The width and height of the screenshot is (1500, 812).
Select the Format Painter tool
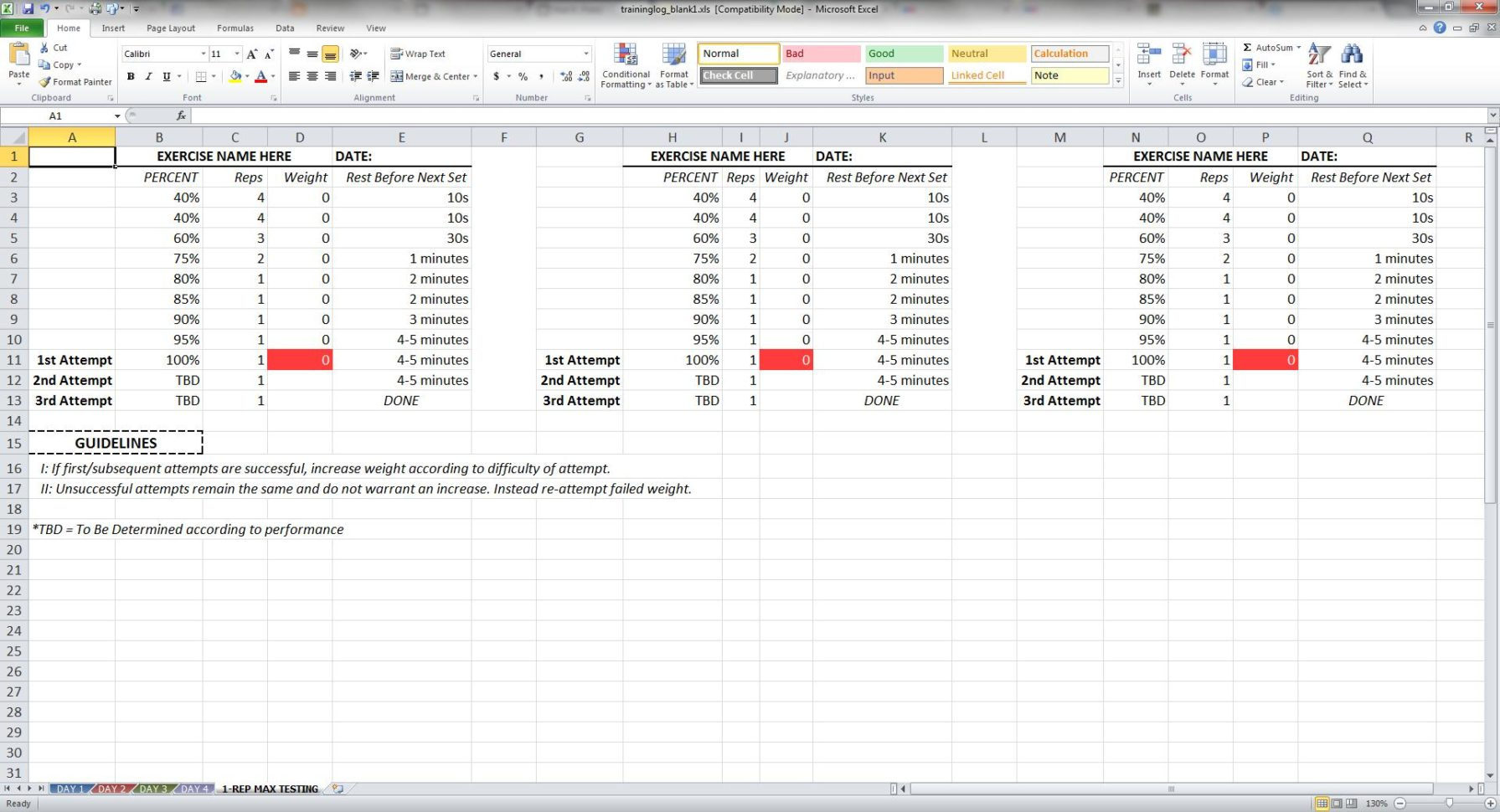pos(75,81)
